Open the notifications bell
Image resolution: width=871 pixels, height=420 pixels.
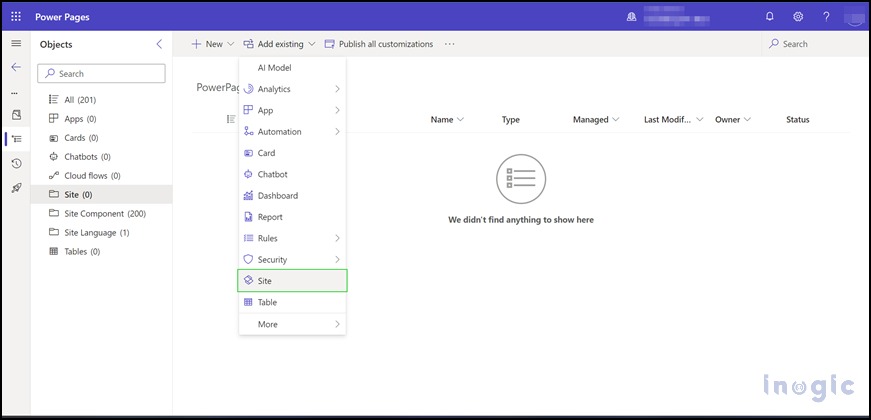point(769,17)
